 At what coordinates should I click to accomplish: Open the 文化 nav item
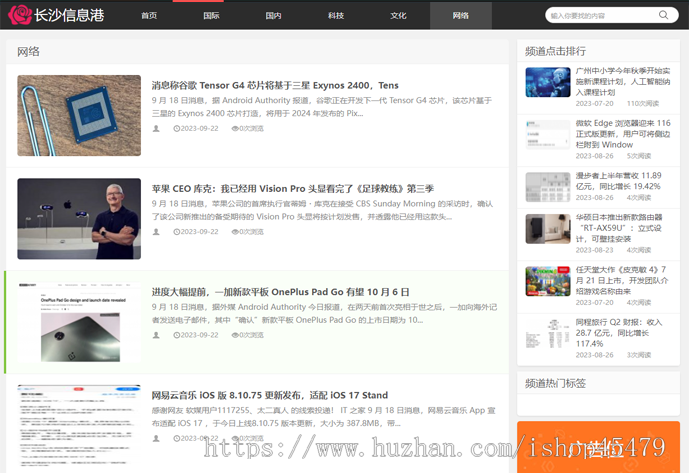click(398, 16)
